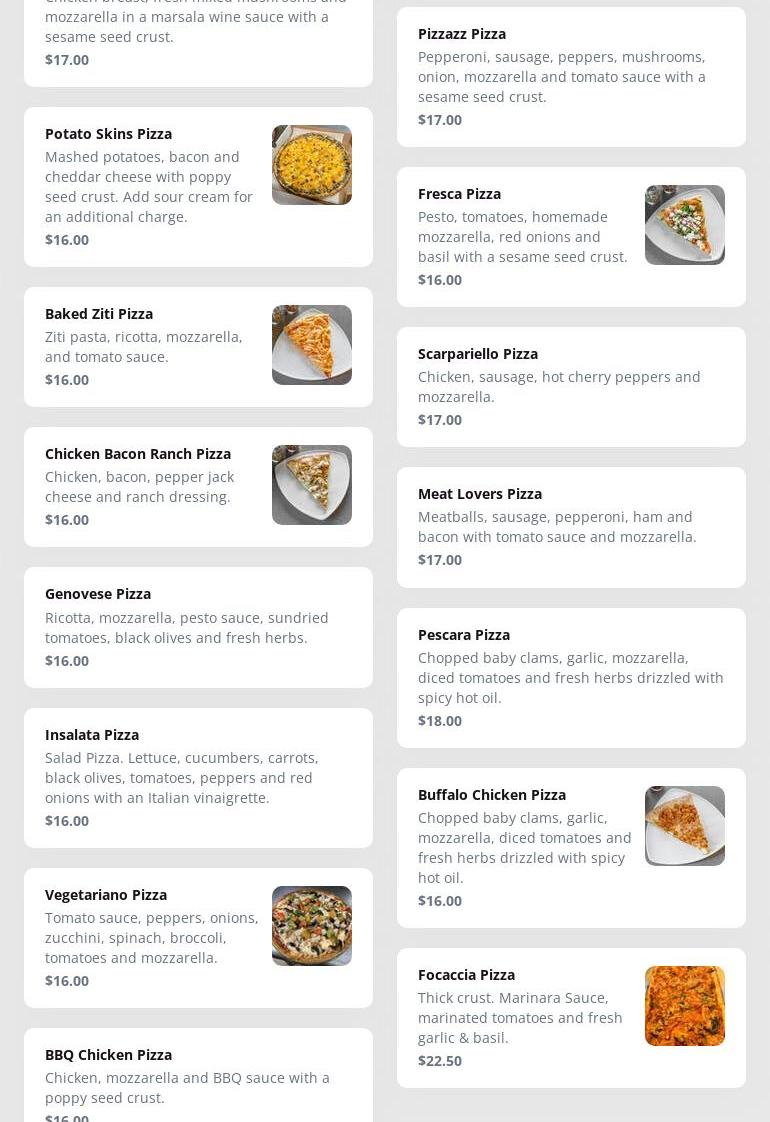770x1122 pixels.
Task: Choose the Scarpariello Pizza title
Action: (478, 354)
